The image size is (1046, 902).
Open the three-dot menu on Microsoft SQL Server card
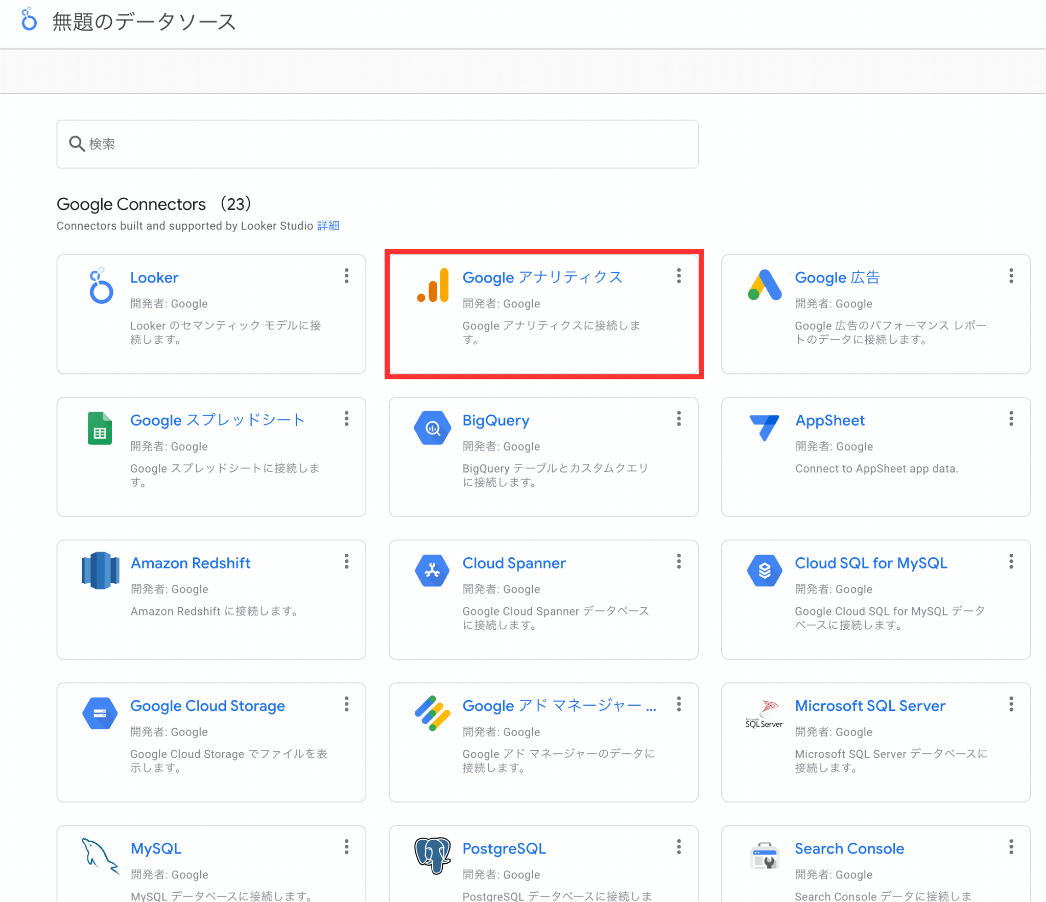pyautogui.click(x=1011, y=705)
